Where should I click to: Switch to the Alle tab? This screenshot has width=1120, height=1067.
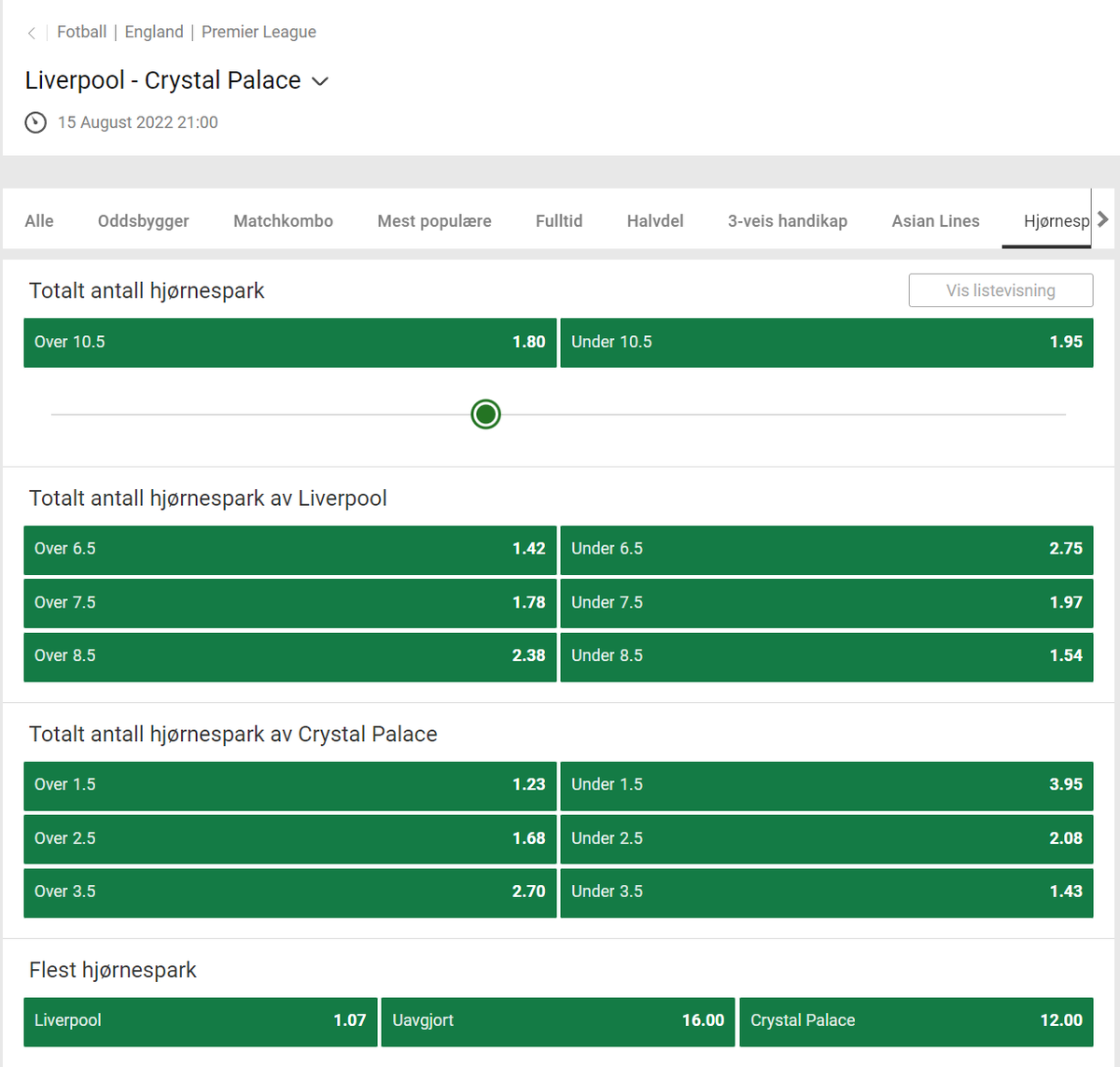pyautogui.click(x=39, y=221)
